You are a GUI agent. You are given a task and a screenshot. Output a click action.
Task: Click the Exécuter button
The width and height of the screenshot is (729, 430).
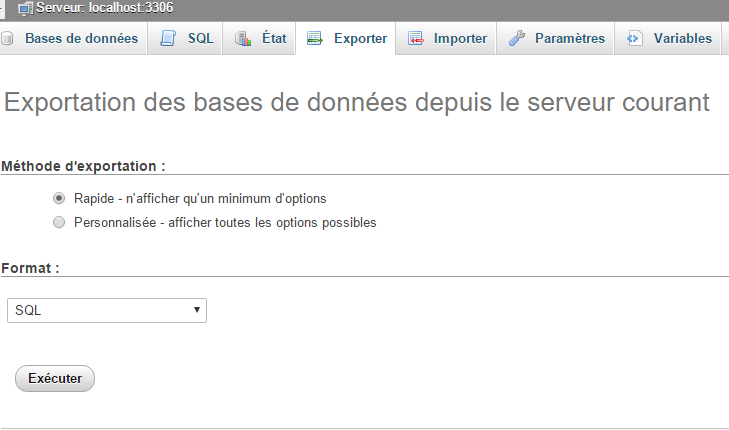pos(55,378)
